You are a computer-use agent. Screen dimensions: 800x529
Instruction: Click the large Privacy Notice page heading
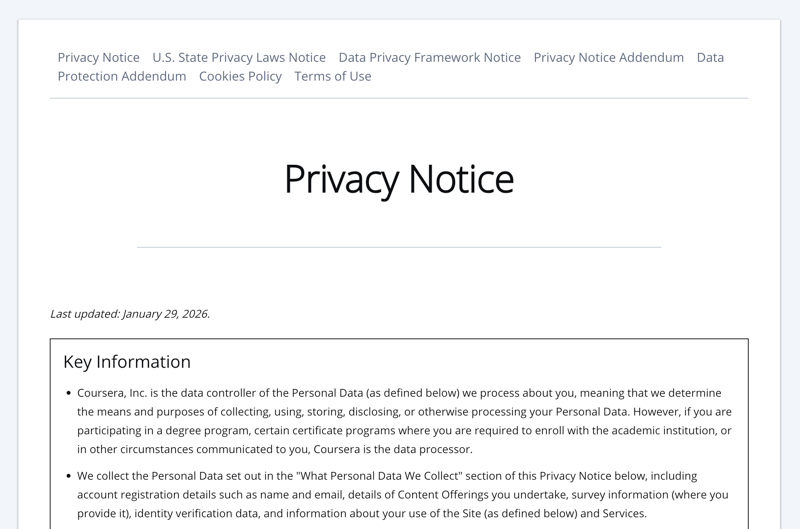(399, 179)
